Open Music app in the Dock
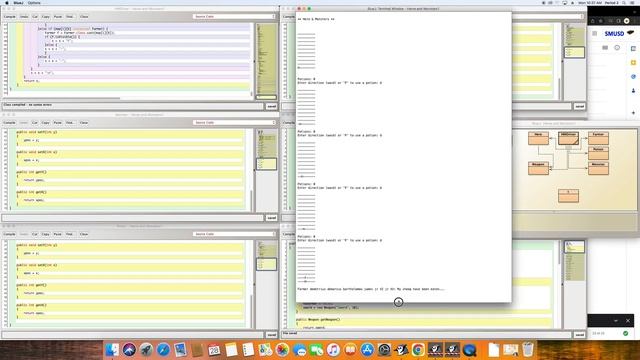The image size is (640, 360). pyautogui.click(x=333, y=350)
